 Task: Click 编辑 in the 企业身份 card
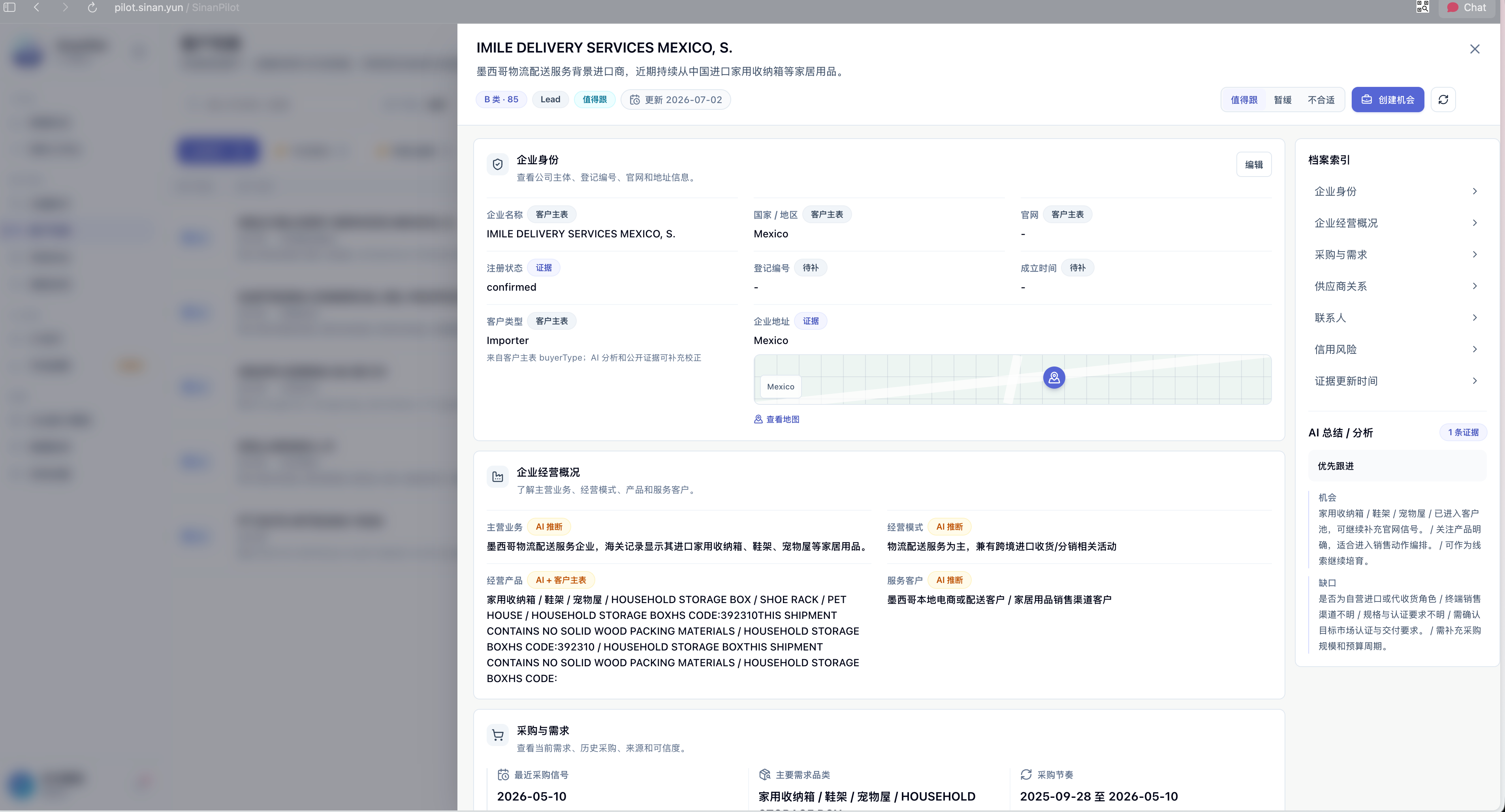(1254, 165)
